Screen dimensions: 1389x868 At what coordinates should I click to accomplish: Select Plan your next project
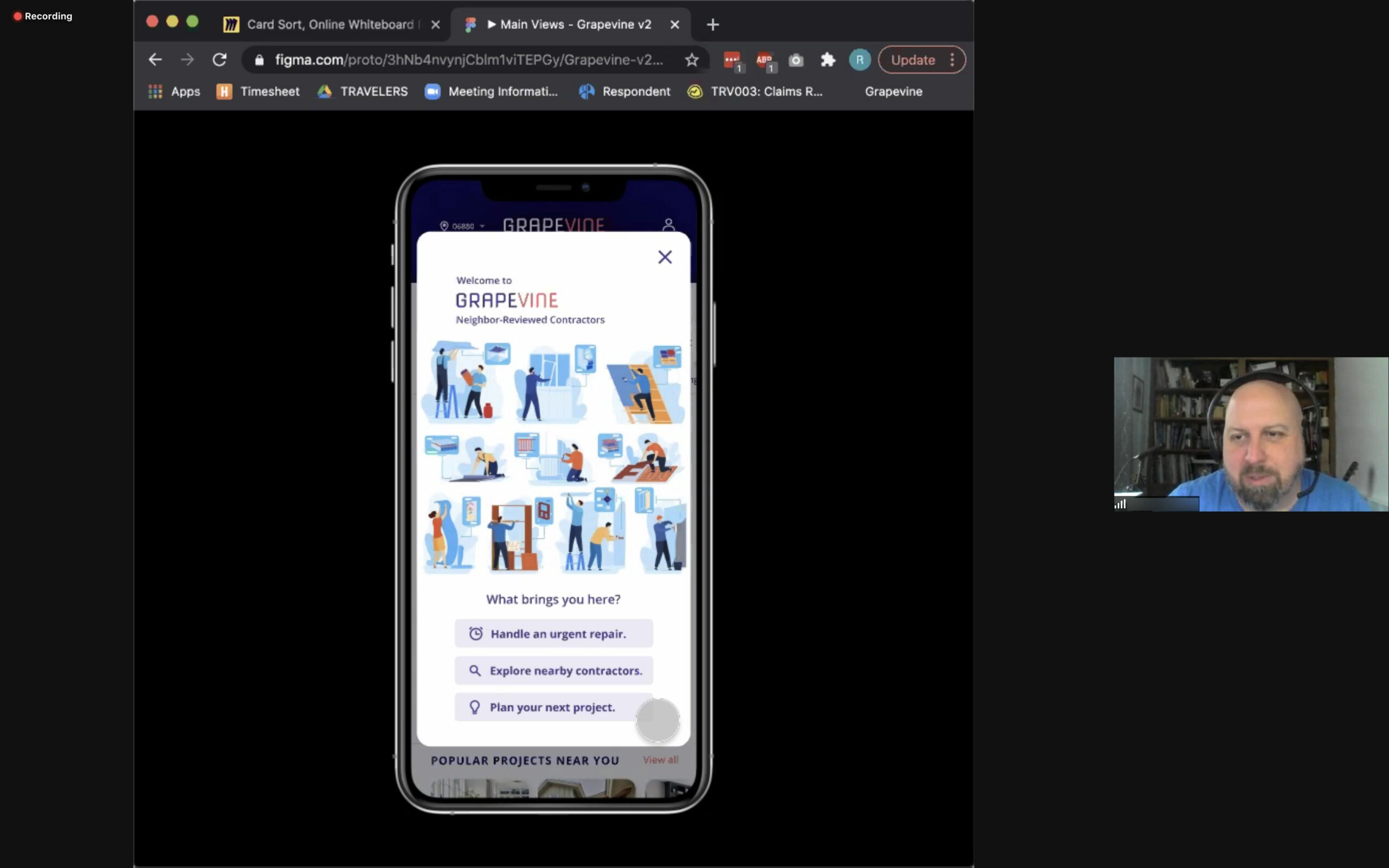coord(551,707)
